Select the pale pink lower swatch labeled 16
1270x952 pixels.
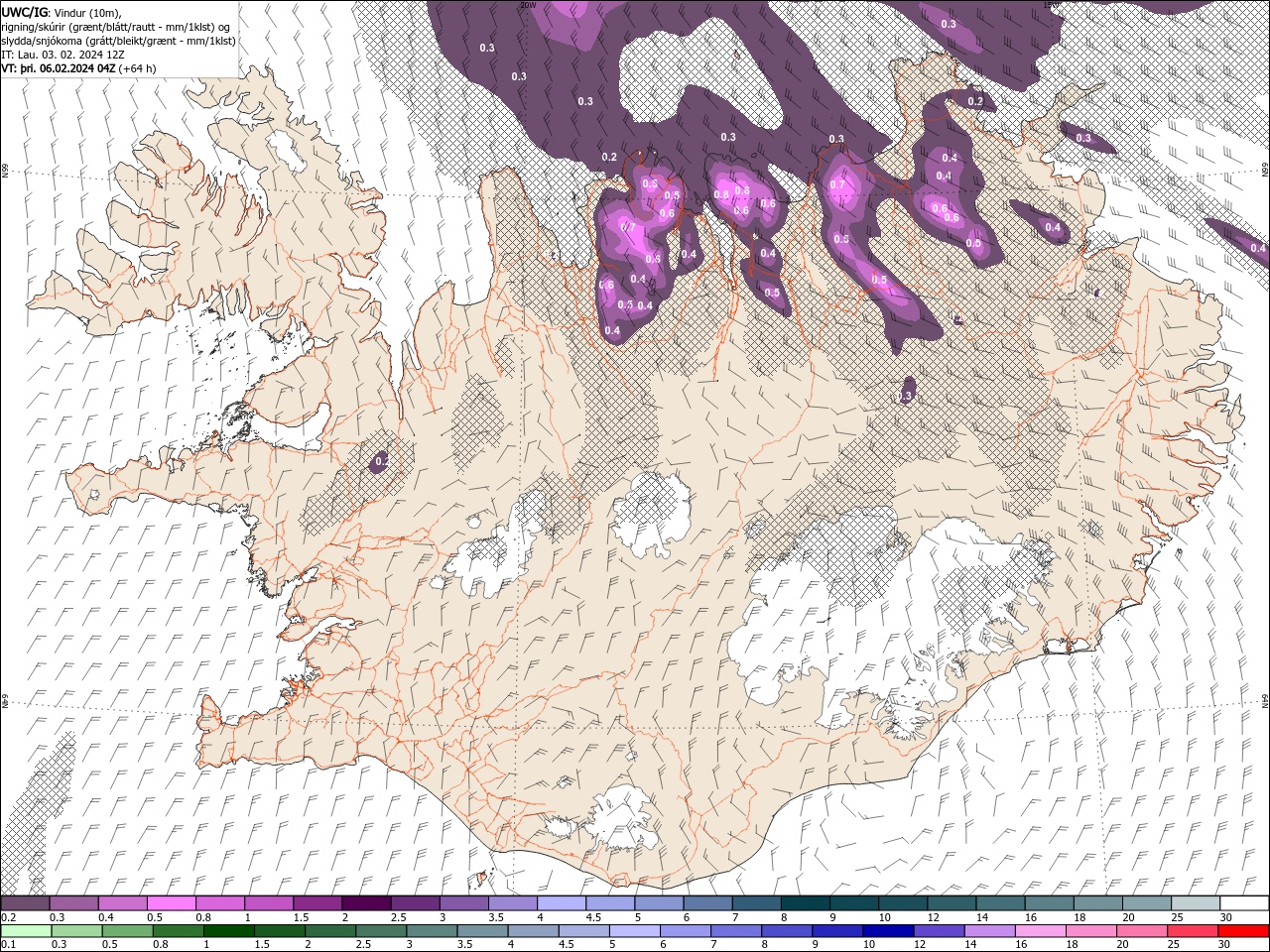[1042, 931]
